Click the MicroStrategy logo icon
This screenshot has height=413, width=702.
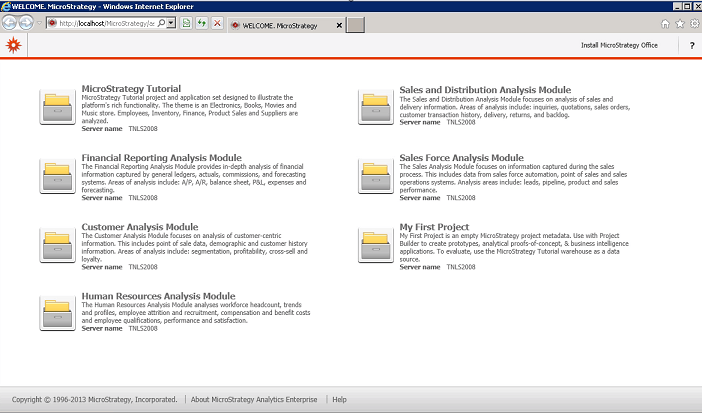click(x=11, y=45)
